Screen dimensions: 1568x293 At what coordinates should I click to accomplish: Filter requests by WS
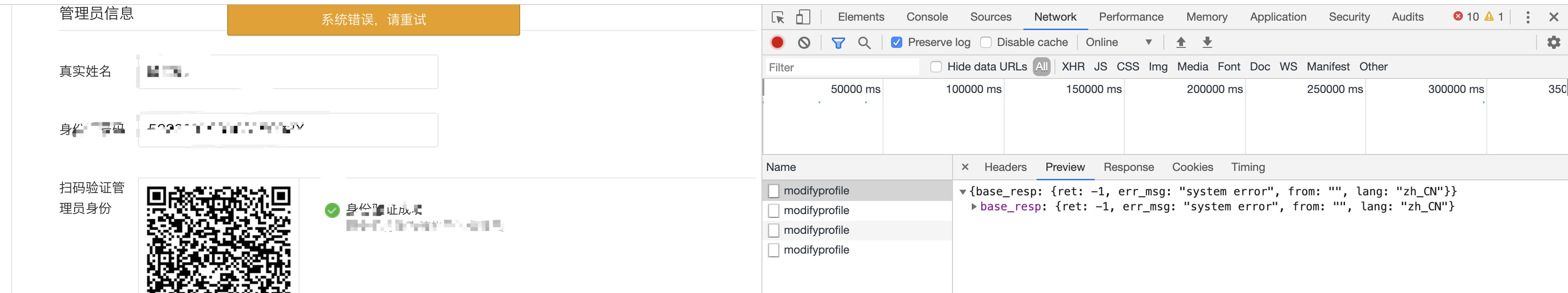coord(1288,66)
